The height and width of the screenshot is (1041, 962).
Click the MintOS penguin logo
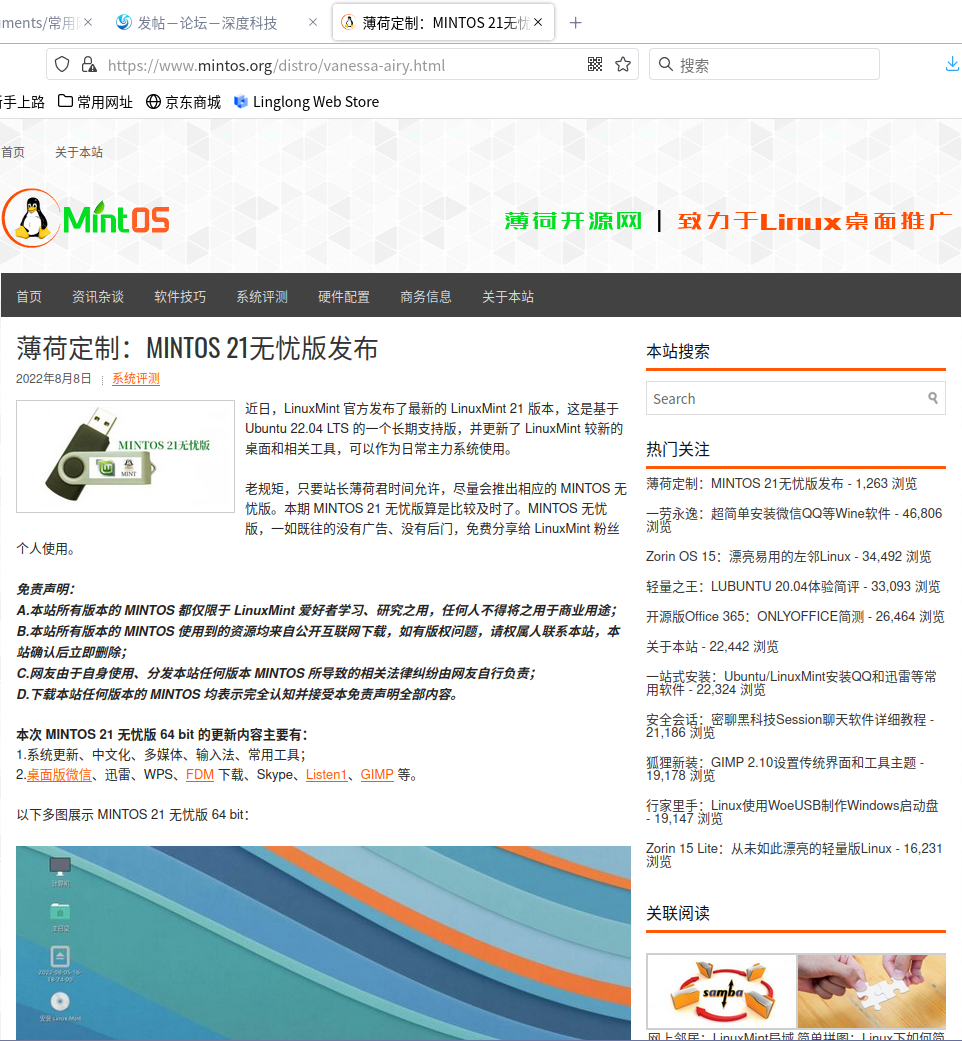[31, 216]
